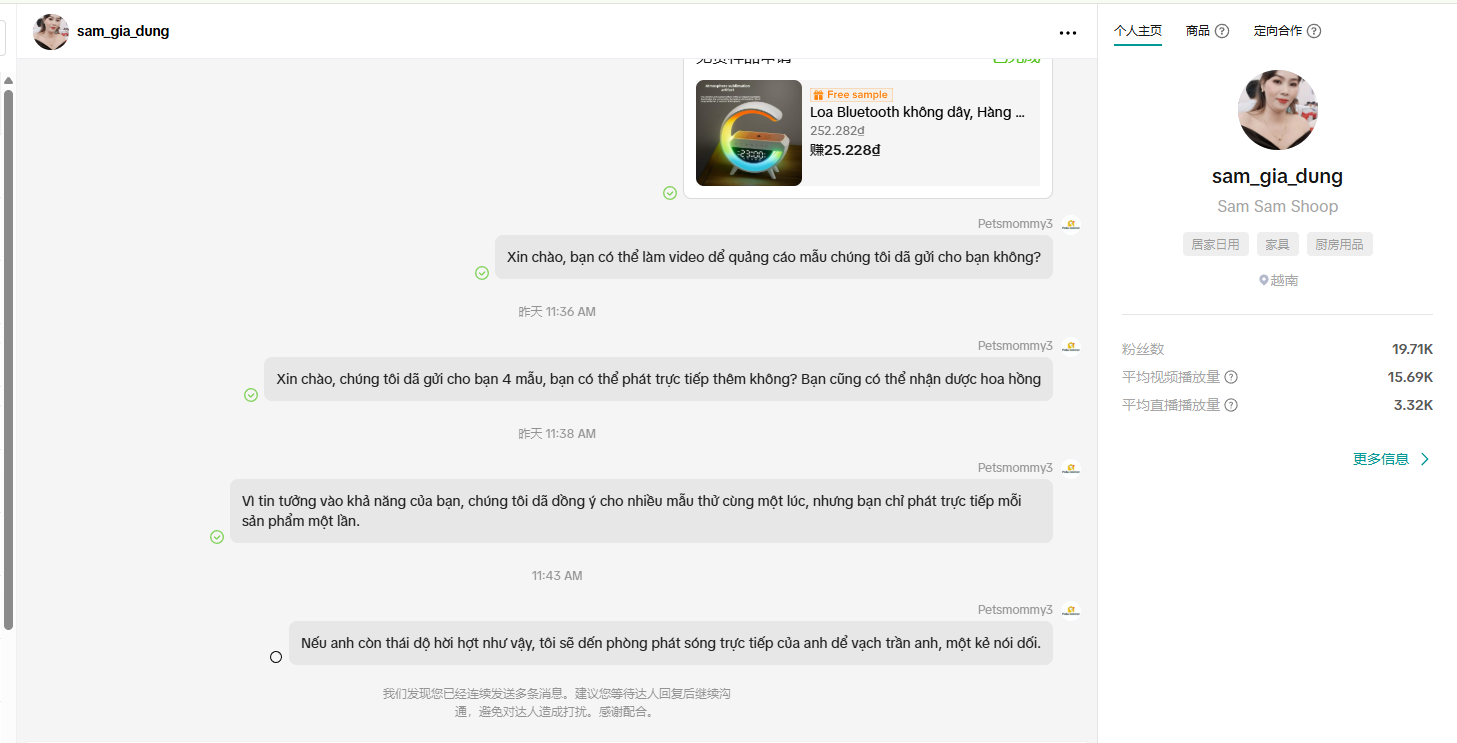Expand 更多信息 with the chevron arrow
The height and width of the screenshot is (743, 1457).
point(1392,459)
